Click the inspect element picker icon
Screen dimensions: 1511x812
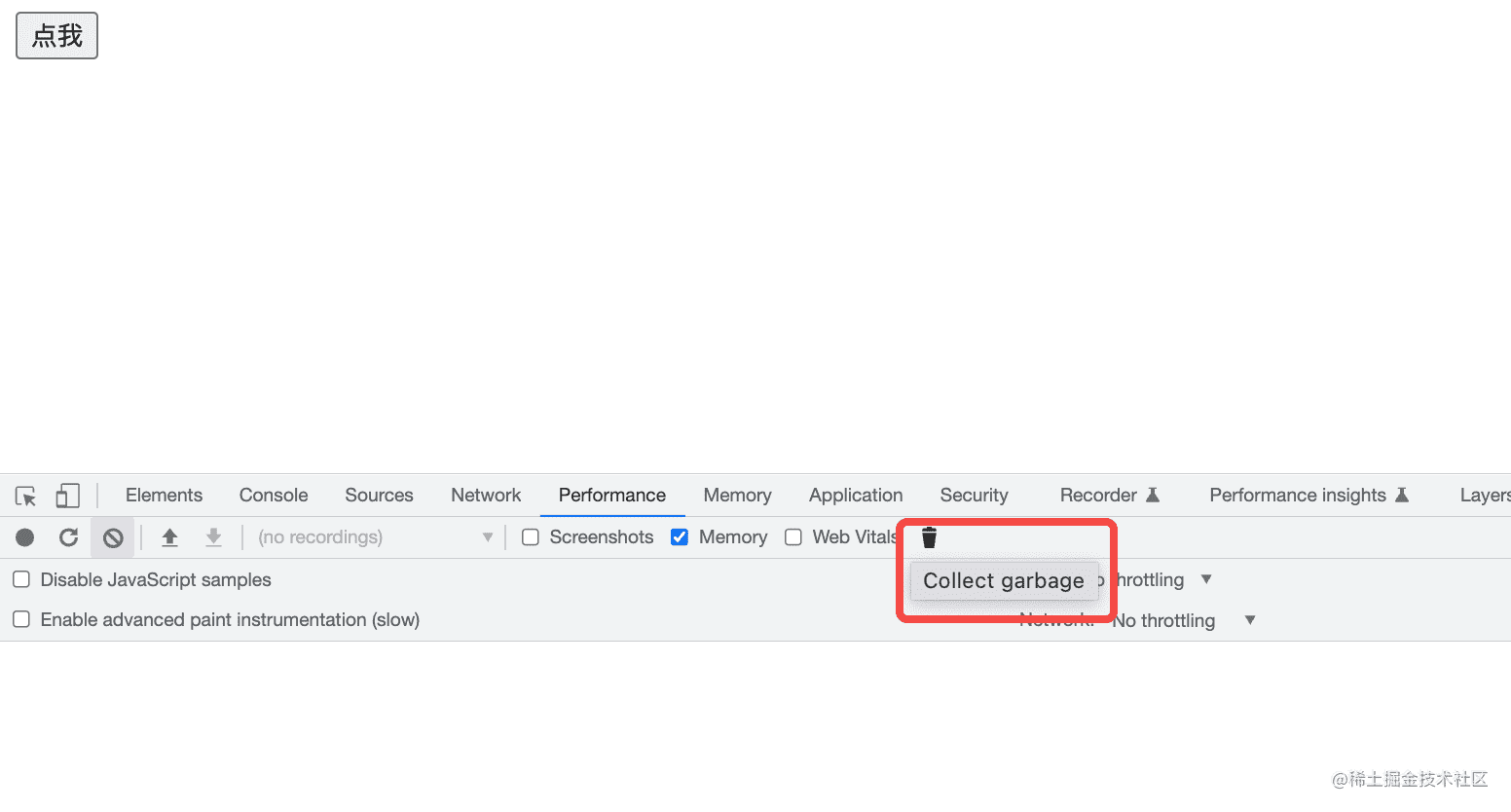click(26, 496)
